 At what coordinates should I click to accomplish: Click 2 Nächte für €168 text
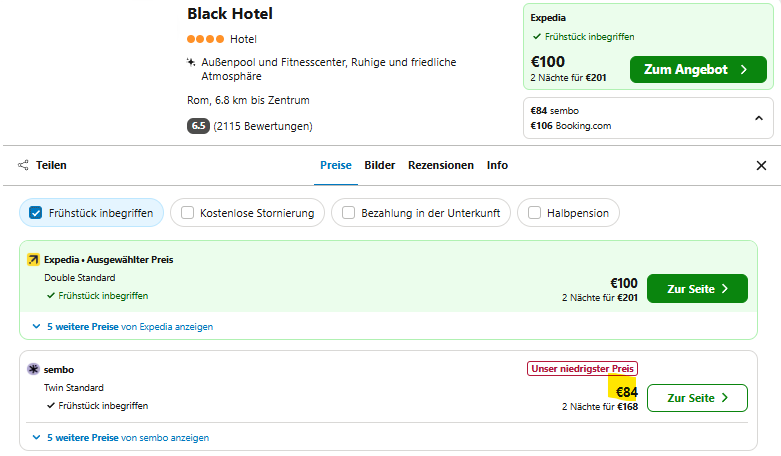click(600, 407)
